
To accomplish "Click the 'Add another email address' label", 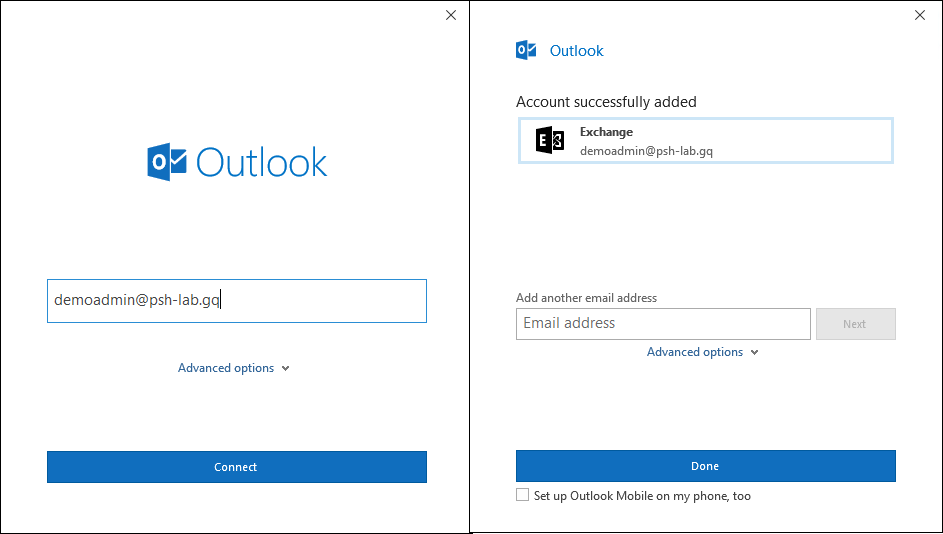I will pyautogui.click(x=586, y=298).
